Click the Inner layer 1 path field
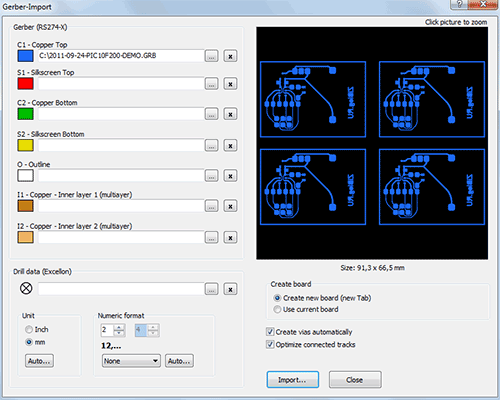The height and width of the screenshot is (400, 500). tap(121, 206)
